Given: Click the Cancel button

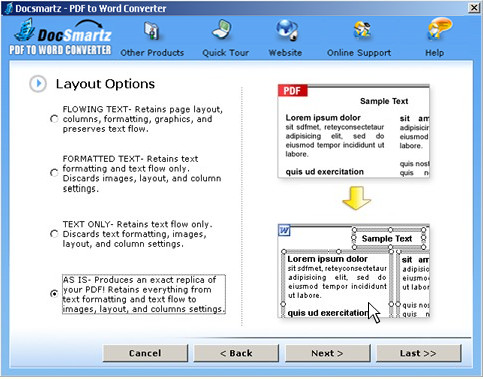Looking at the screenshot, I should (145, 353).
